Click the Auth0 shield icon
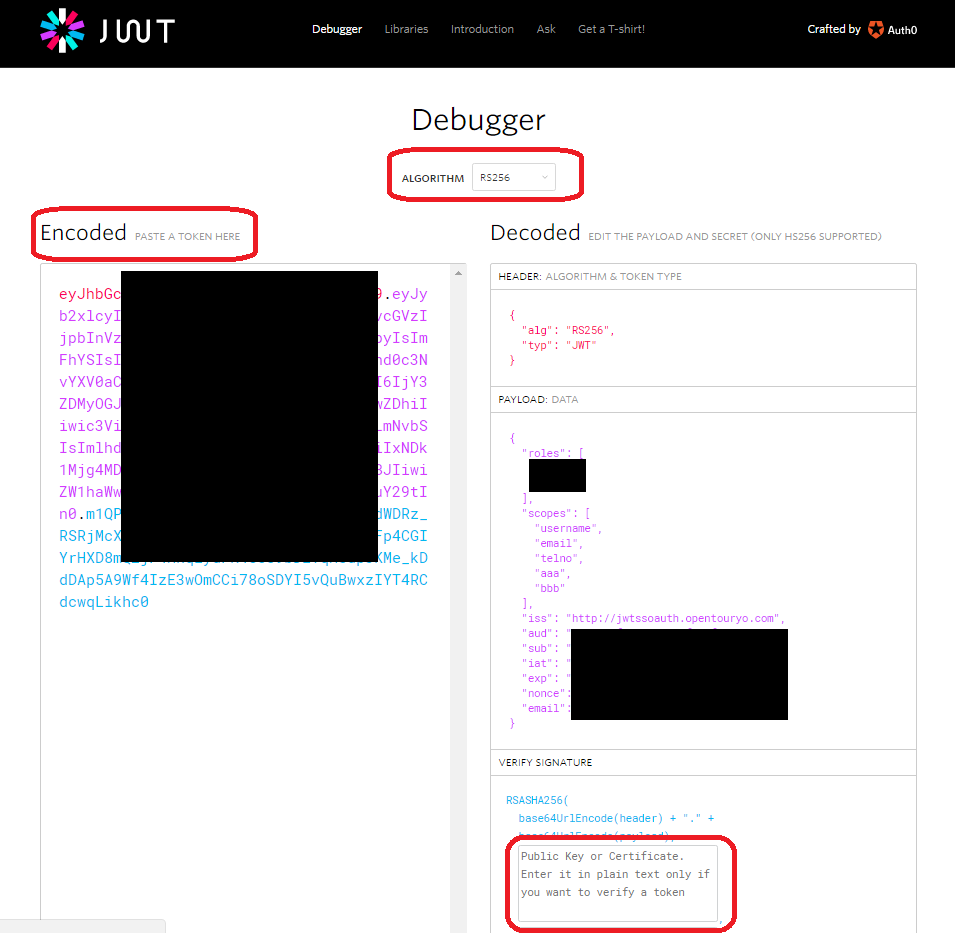This screenshot has height=933, width=955. (x=875, y=30)
